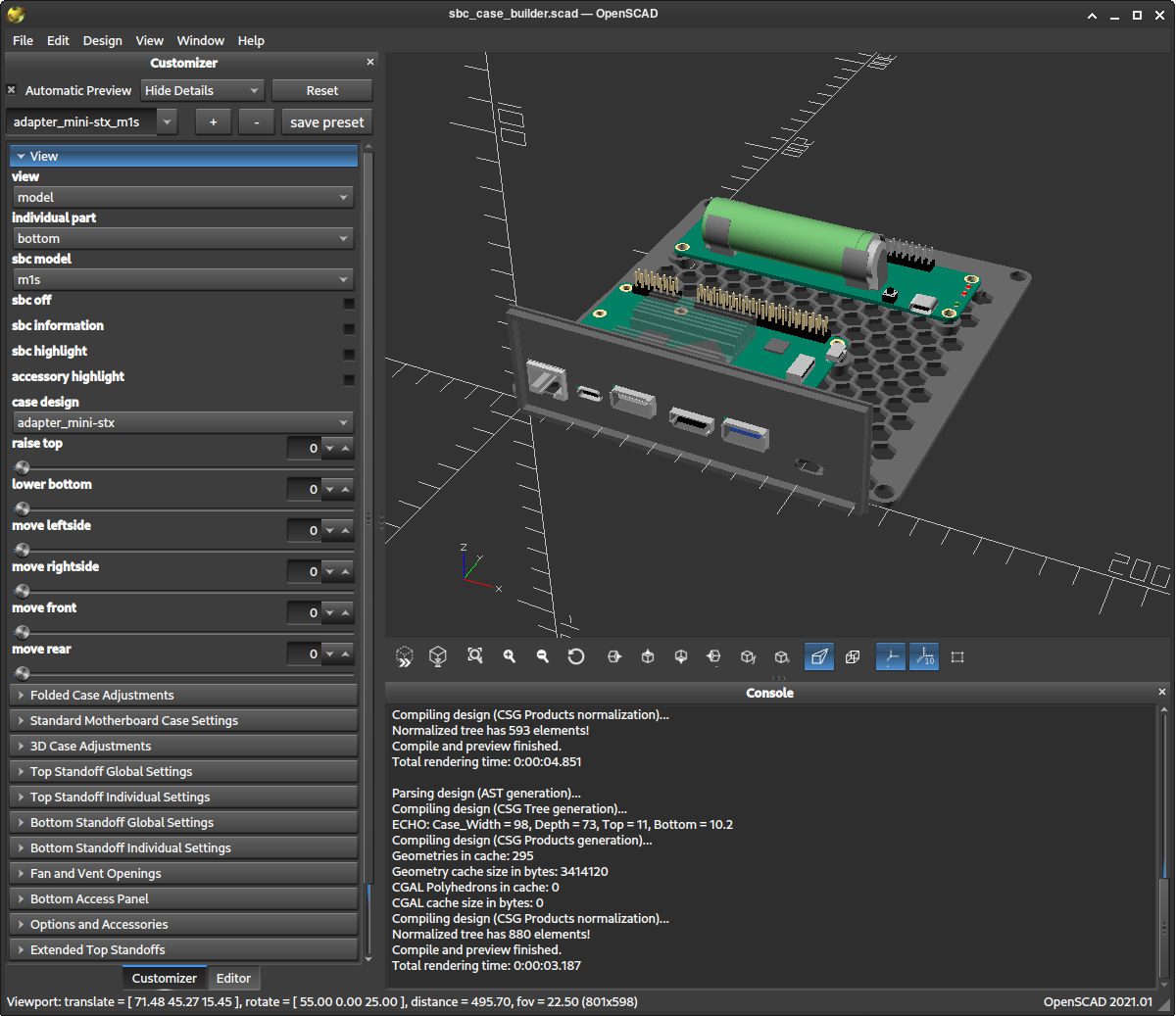Toggle the accessory highlight checkbox
The height and width of the screenshot is (1016, 1176).
[349, 380]
